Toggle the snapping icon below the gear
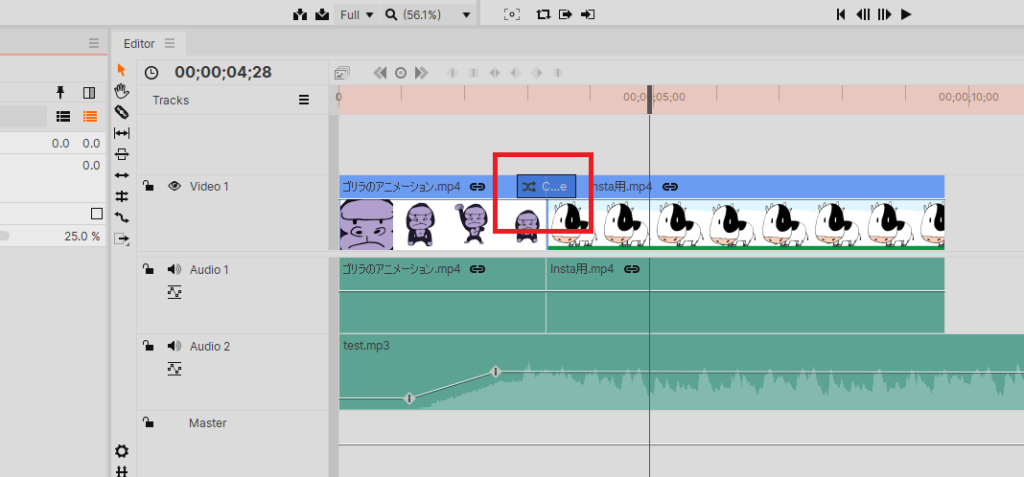Screen dimensions: 1024x477 point(122,471)
